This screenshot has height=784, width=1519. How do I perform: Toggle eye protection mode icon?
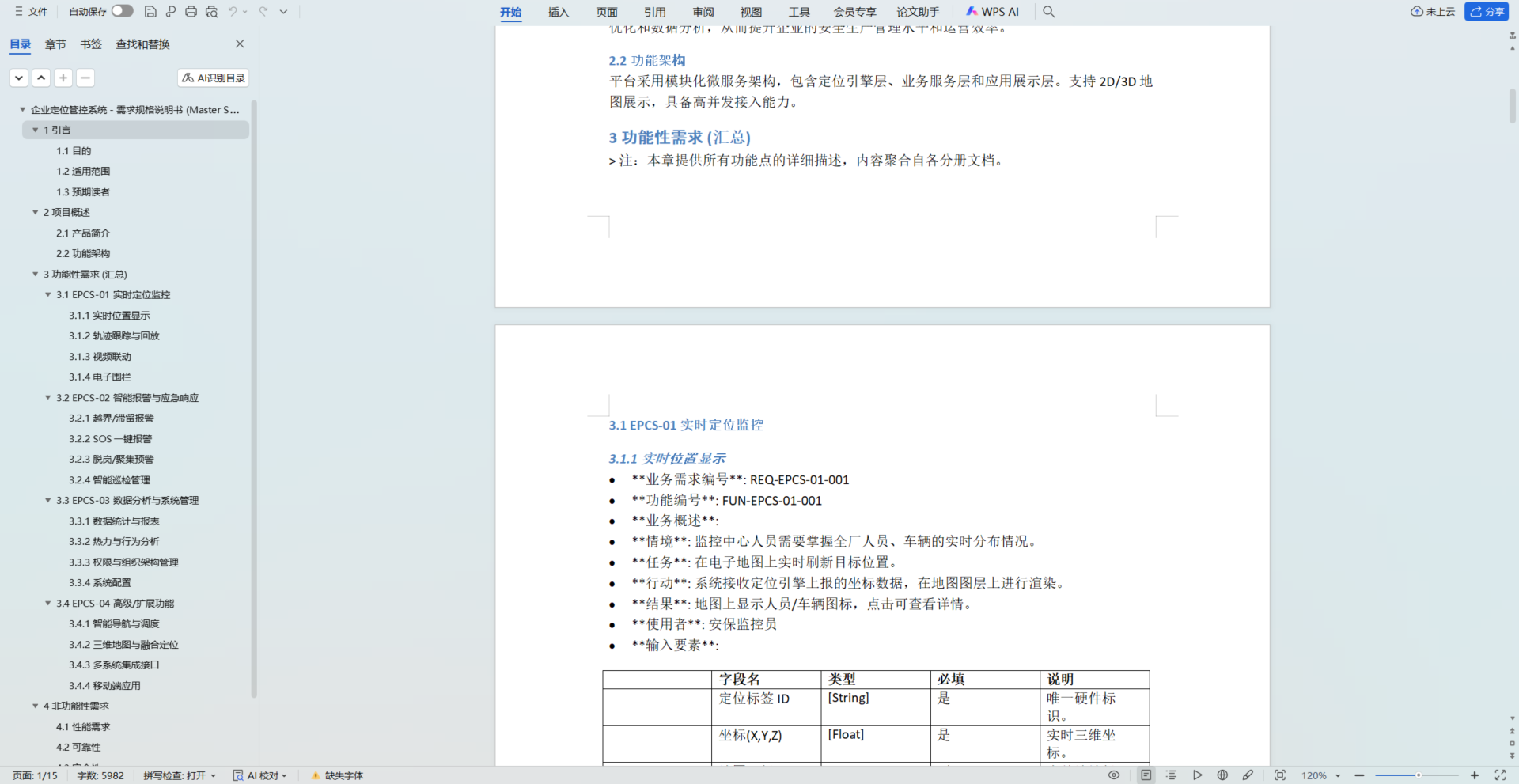(x=1114, y=775)
